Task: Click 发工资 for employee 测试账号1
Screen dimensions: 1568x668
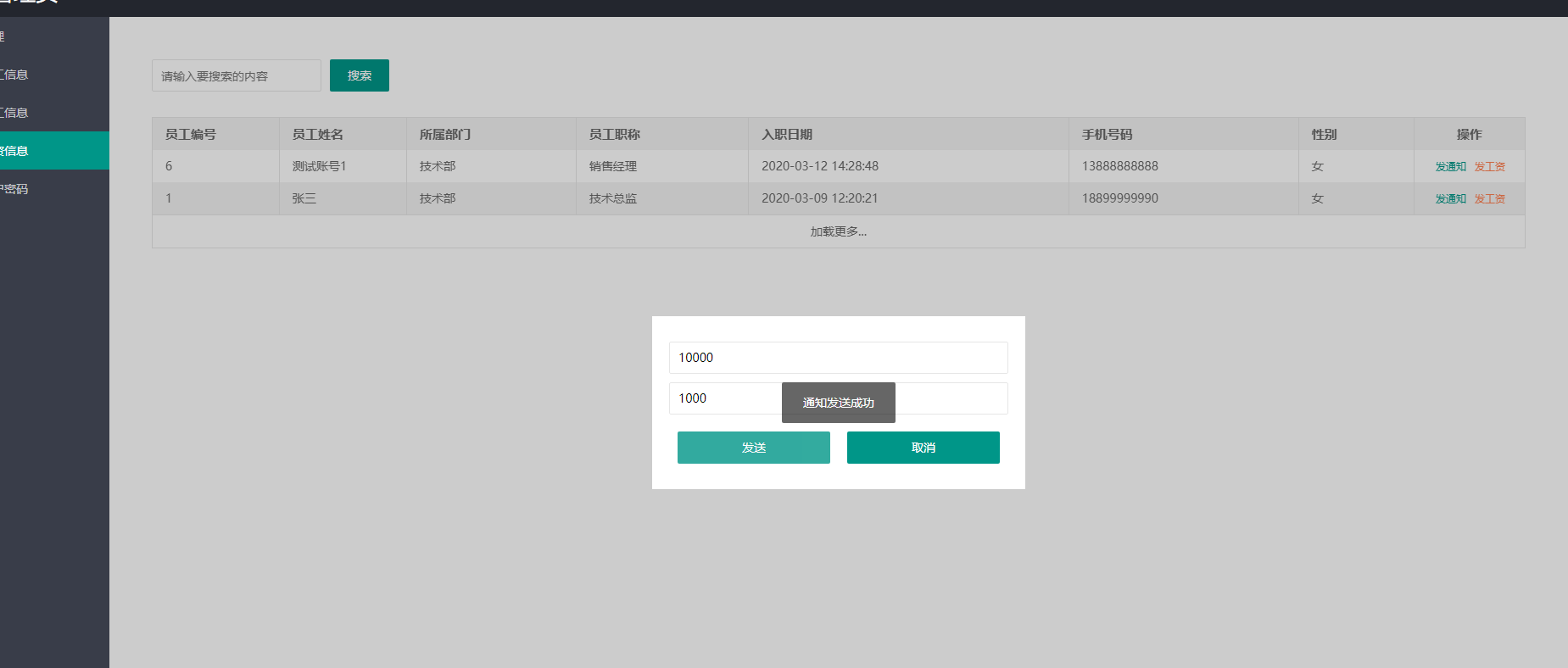Action: point(1490,166)
